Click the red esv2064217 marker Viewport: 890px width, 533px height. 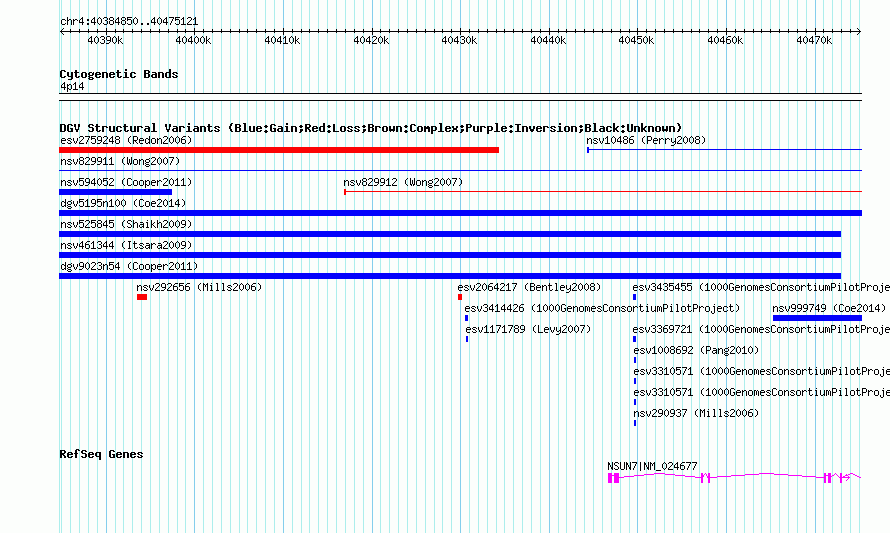tap(460, 297)
